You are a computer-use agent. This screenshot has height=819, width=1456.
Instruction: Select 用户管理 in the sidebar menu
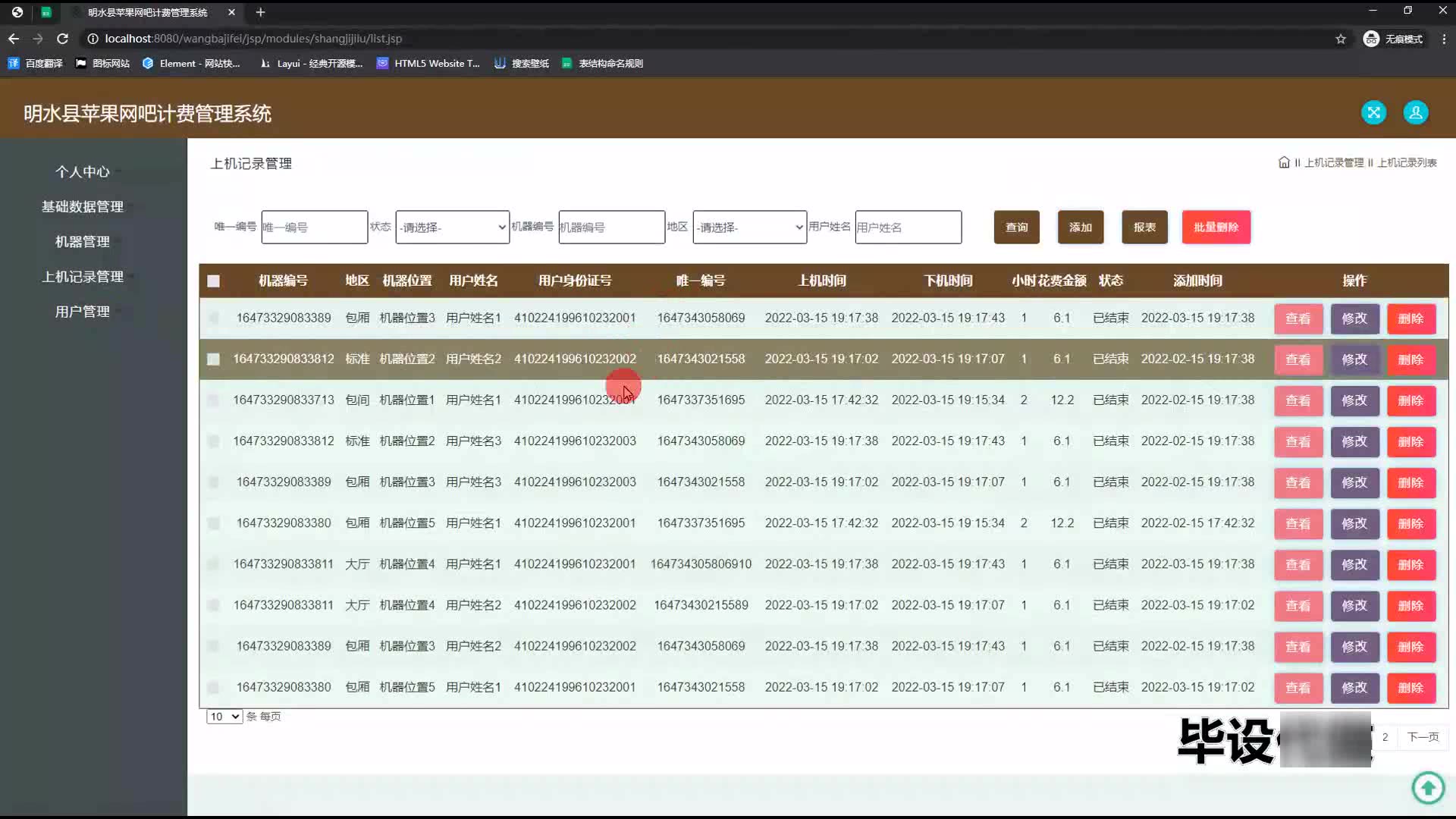pos(83,312)
